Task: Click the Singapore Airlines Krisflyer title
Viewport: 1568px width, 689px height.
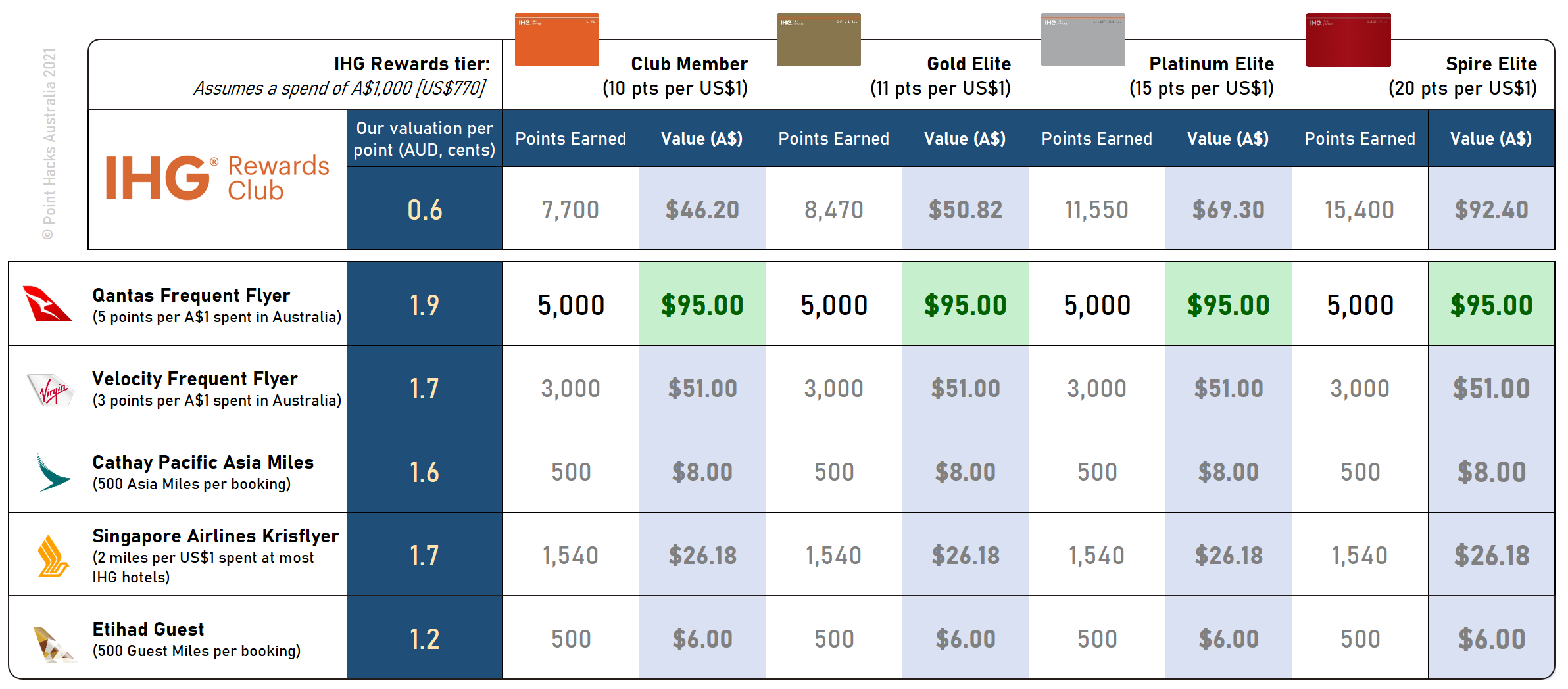Action: pos(215,536)
